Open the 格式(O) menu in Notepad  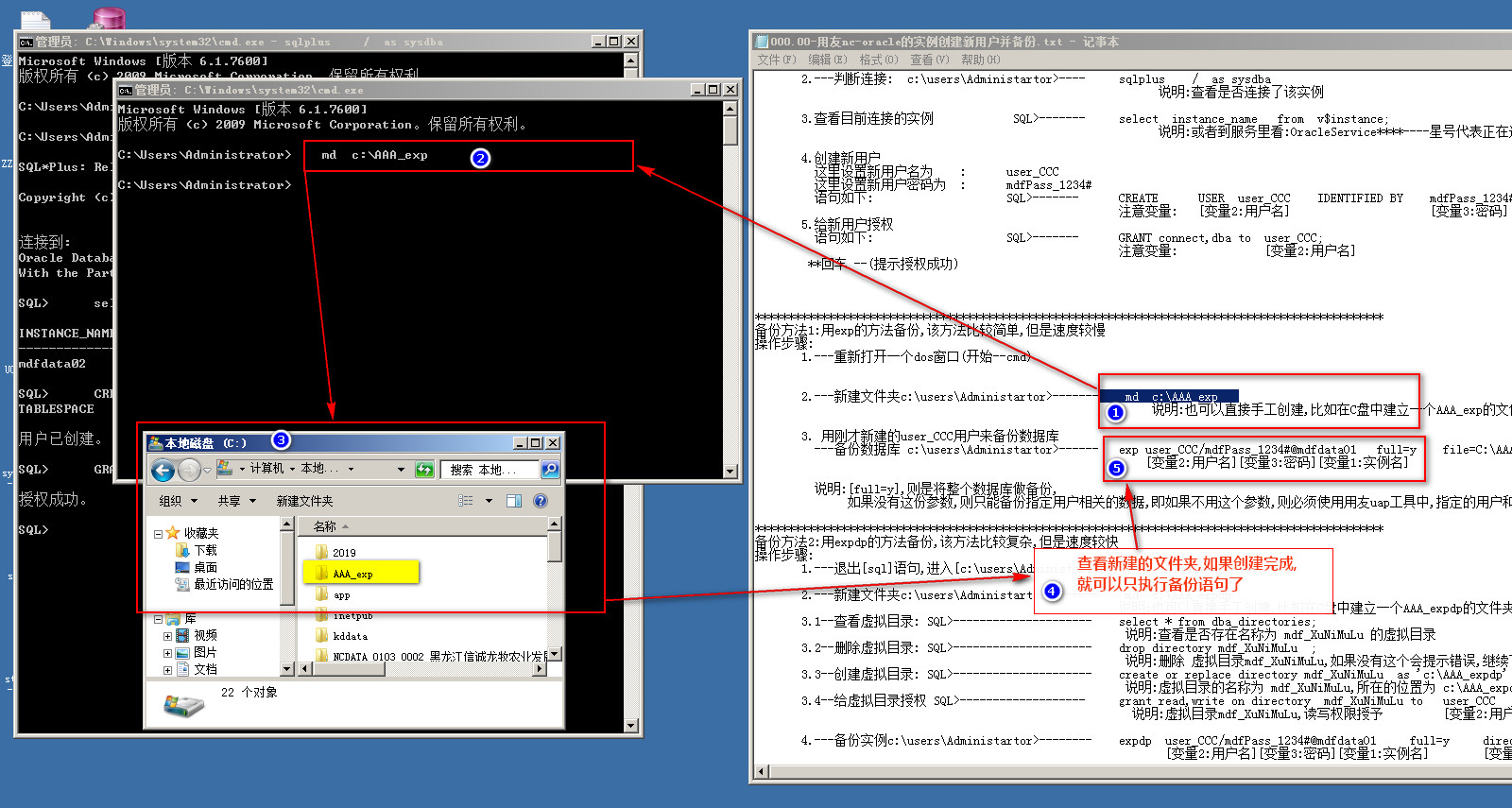878,60
